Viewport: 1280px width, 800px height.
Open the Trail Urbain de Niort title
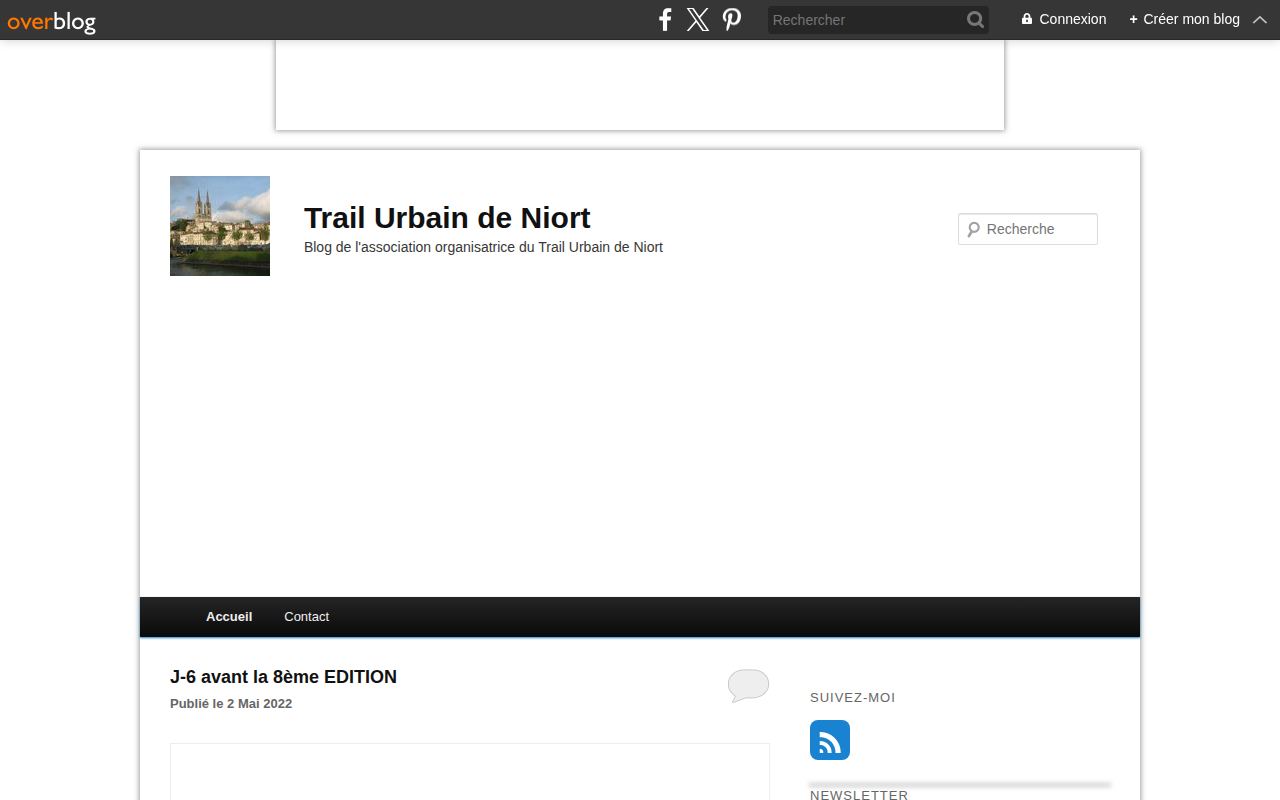point(447,217)
